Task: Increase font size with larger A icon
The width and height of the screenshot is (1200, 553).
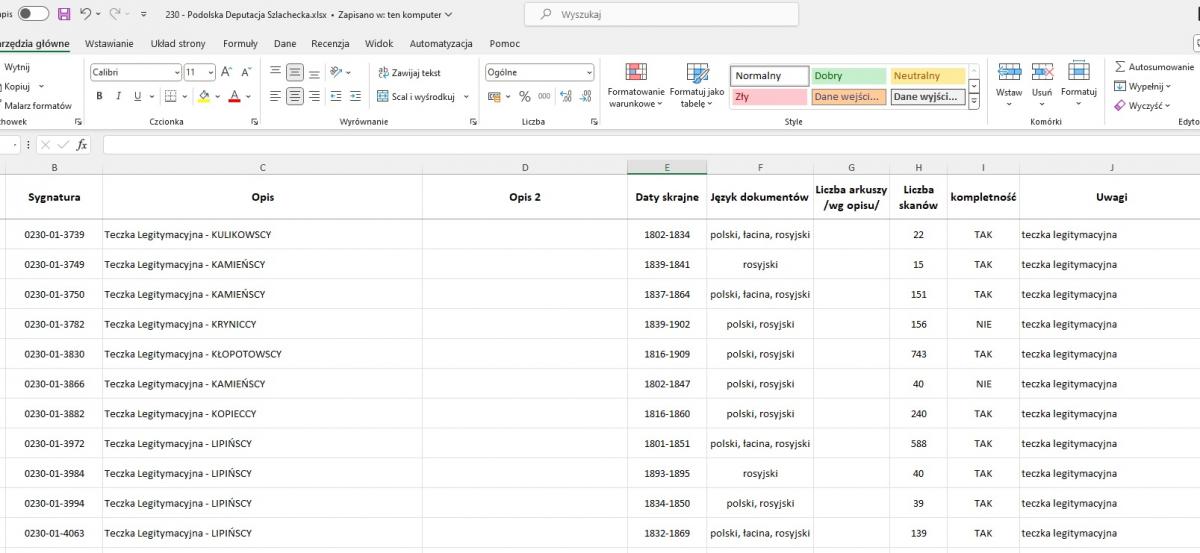Action: point(226,72)
